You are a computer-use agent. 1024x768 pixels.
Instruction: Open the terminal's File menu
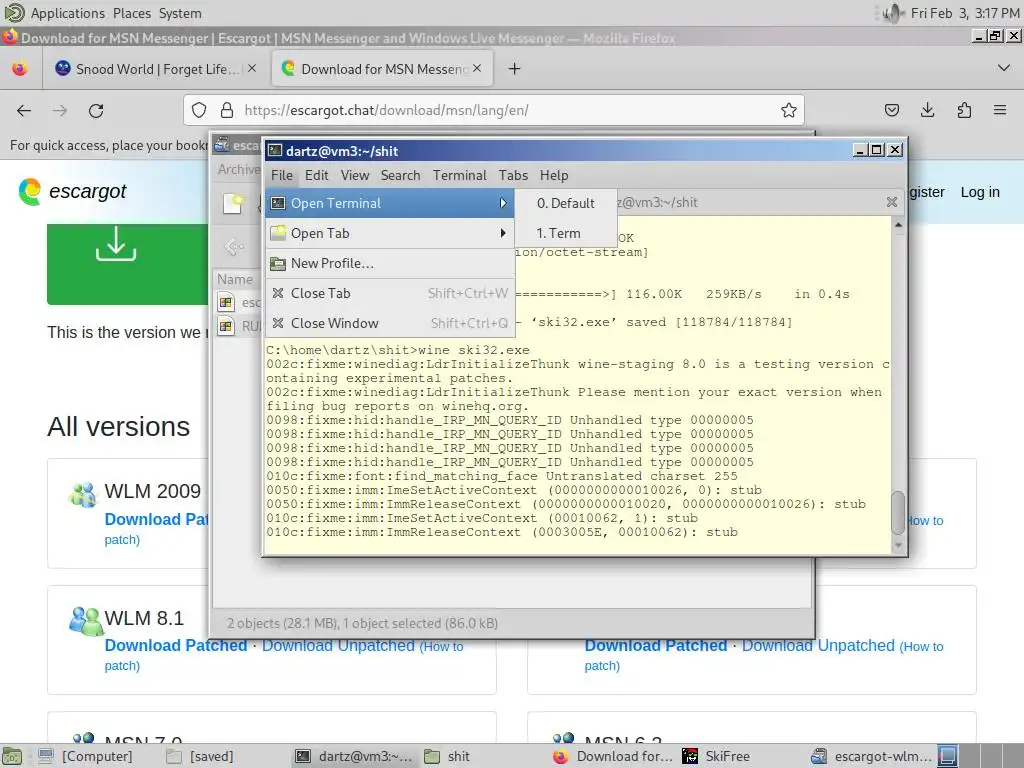282,175
